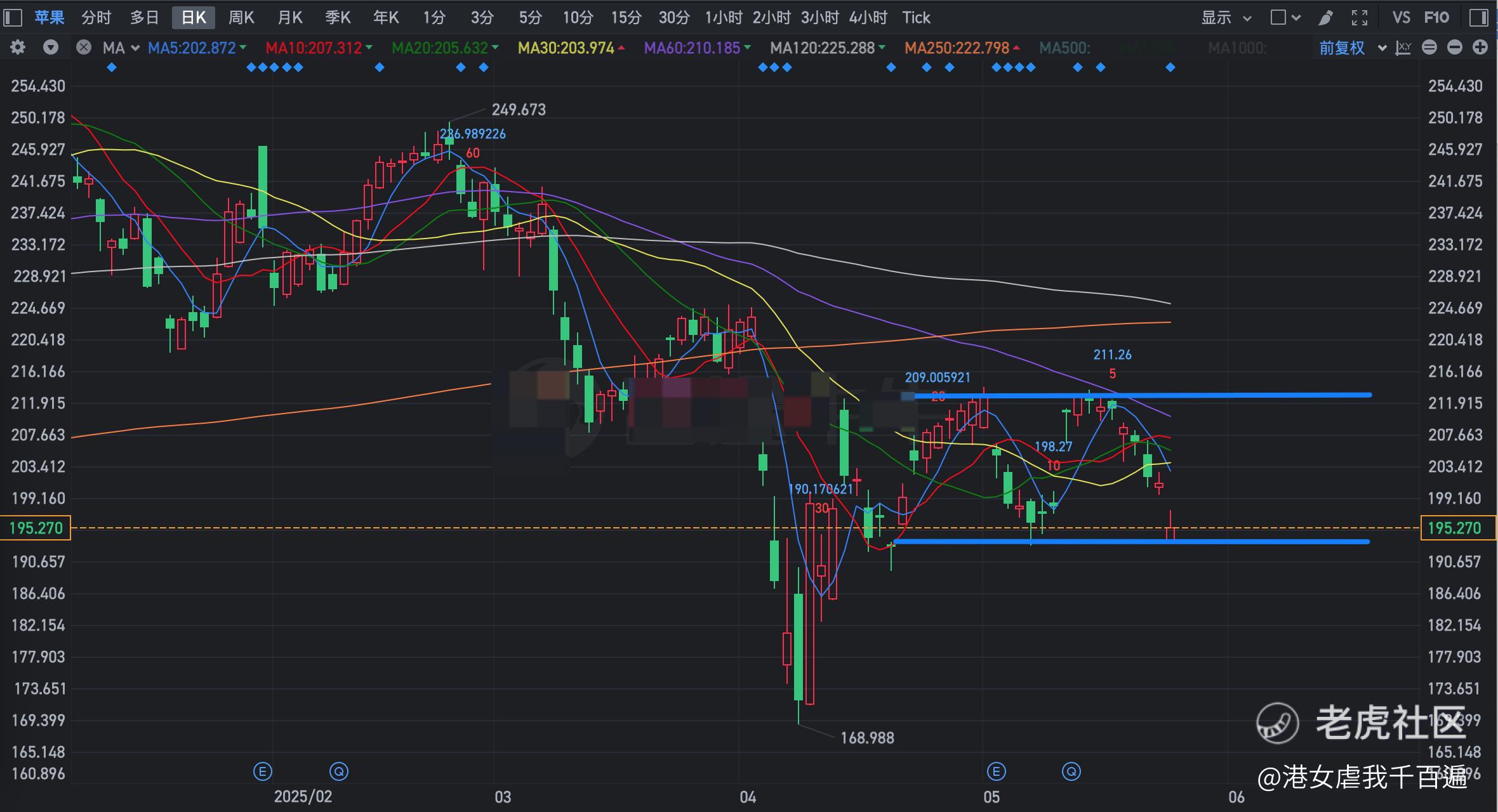Click the May earnings E marker

click(996, 771)
